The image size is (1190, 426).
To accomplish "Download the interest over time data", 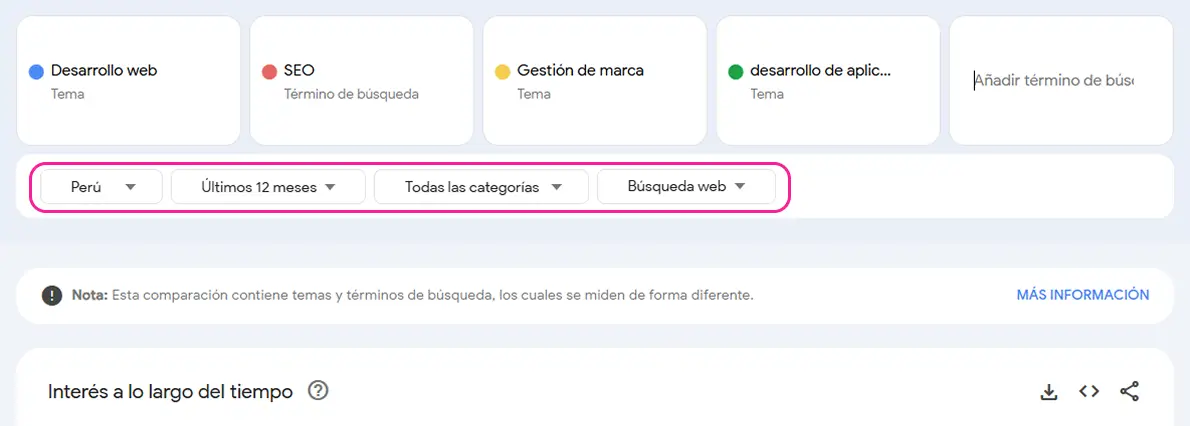I will pos(1048,392).
